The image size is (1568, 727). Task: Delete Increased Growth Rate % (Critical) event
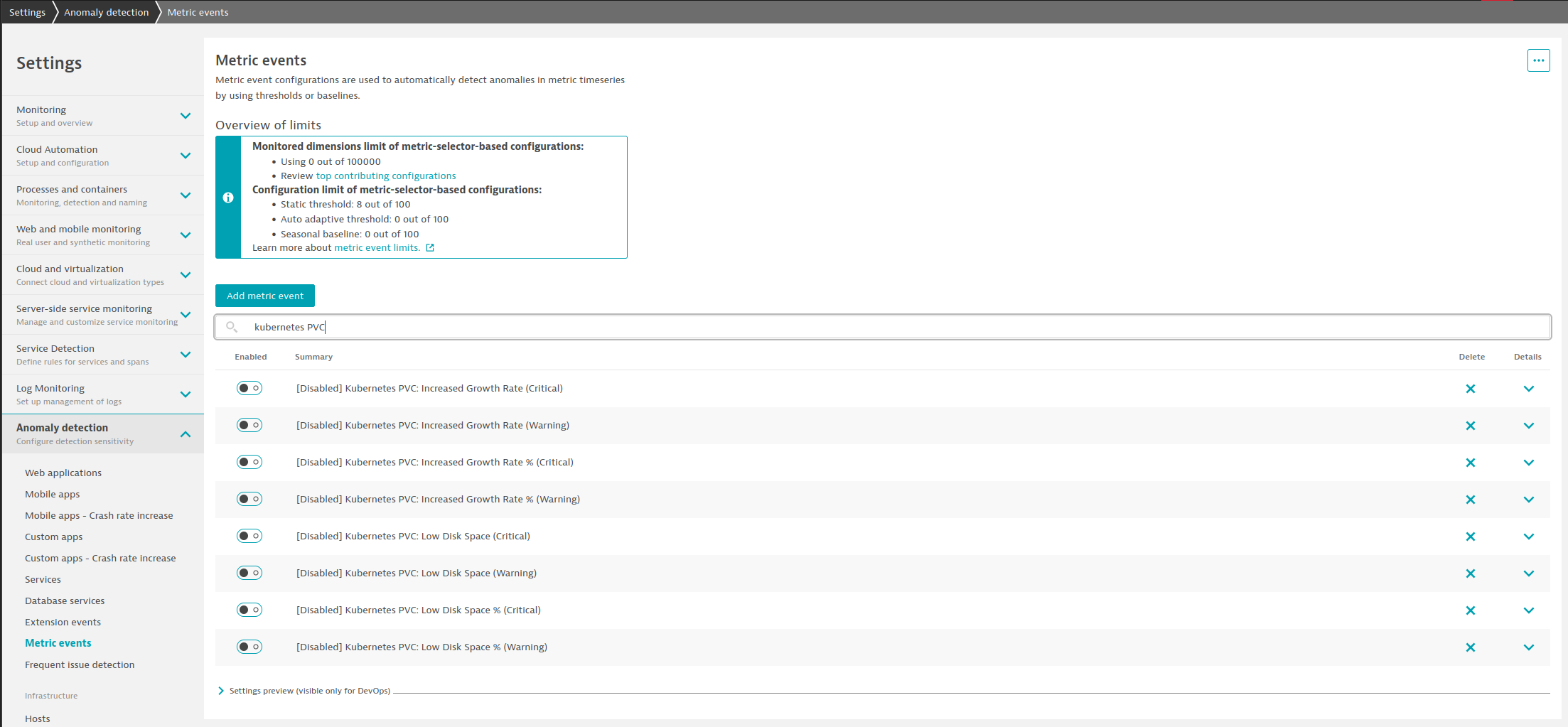click(x=1471, y=463)
